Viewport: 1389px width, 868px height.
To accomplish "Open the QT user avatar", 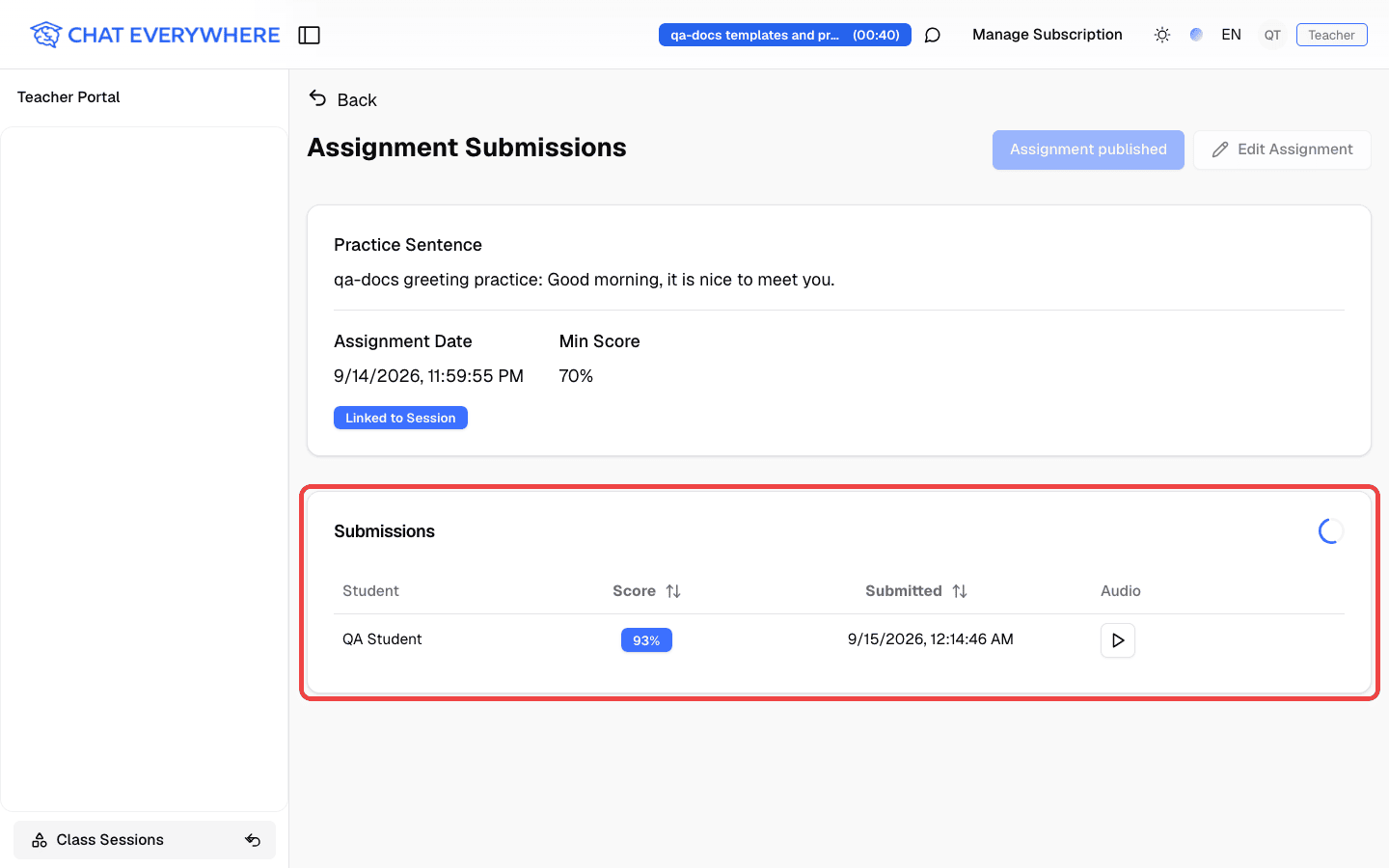I will pos(1272,35).
